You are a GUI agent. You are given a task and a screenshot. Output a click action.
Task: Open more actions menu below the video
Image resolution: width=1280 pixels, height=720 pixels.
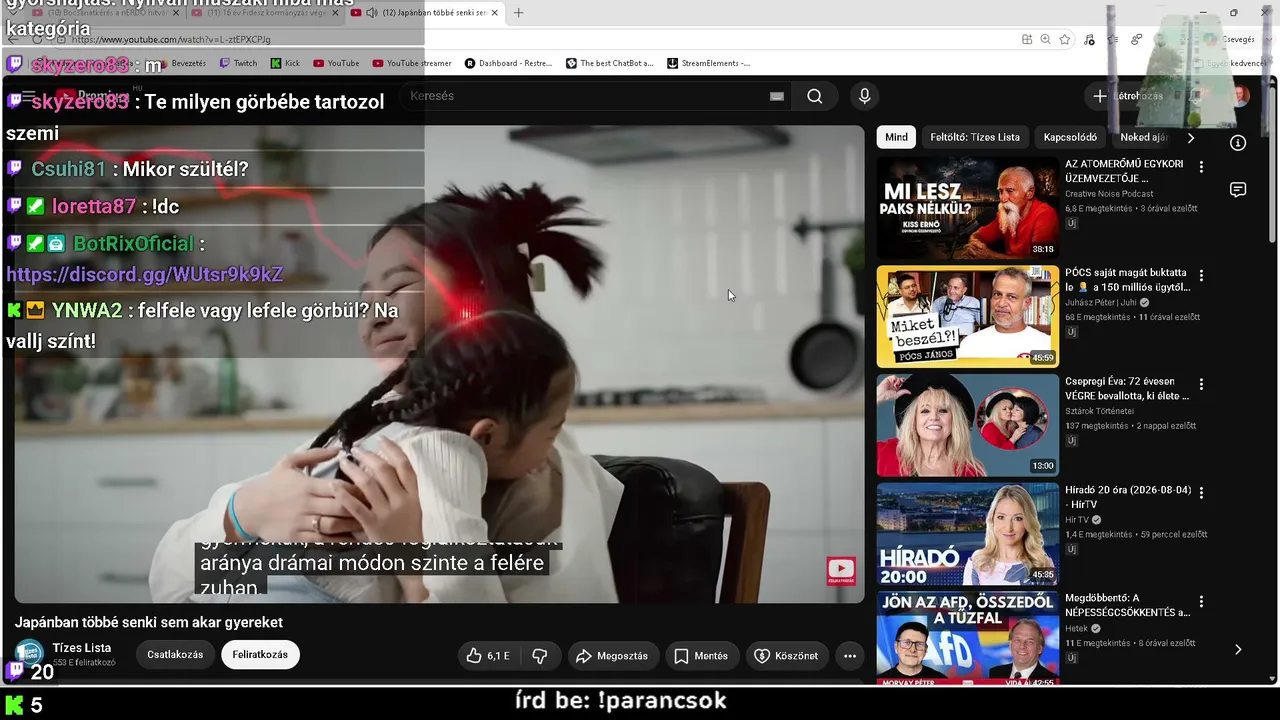[x=850, y=656]
